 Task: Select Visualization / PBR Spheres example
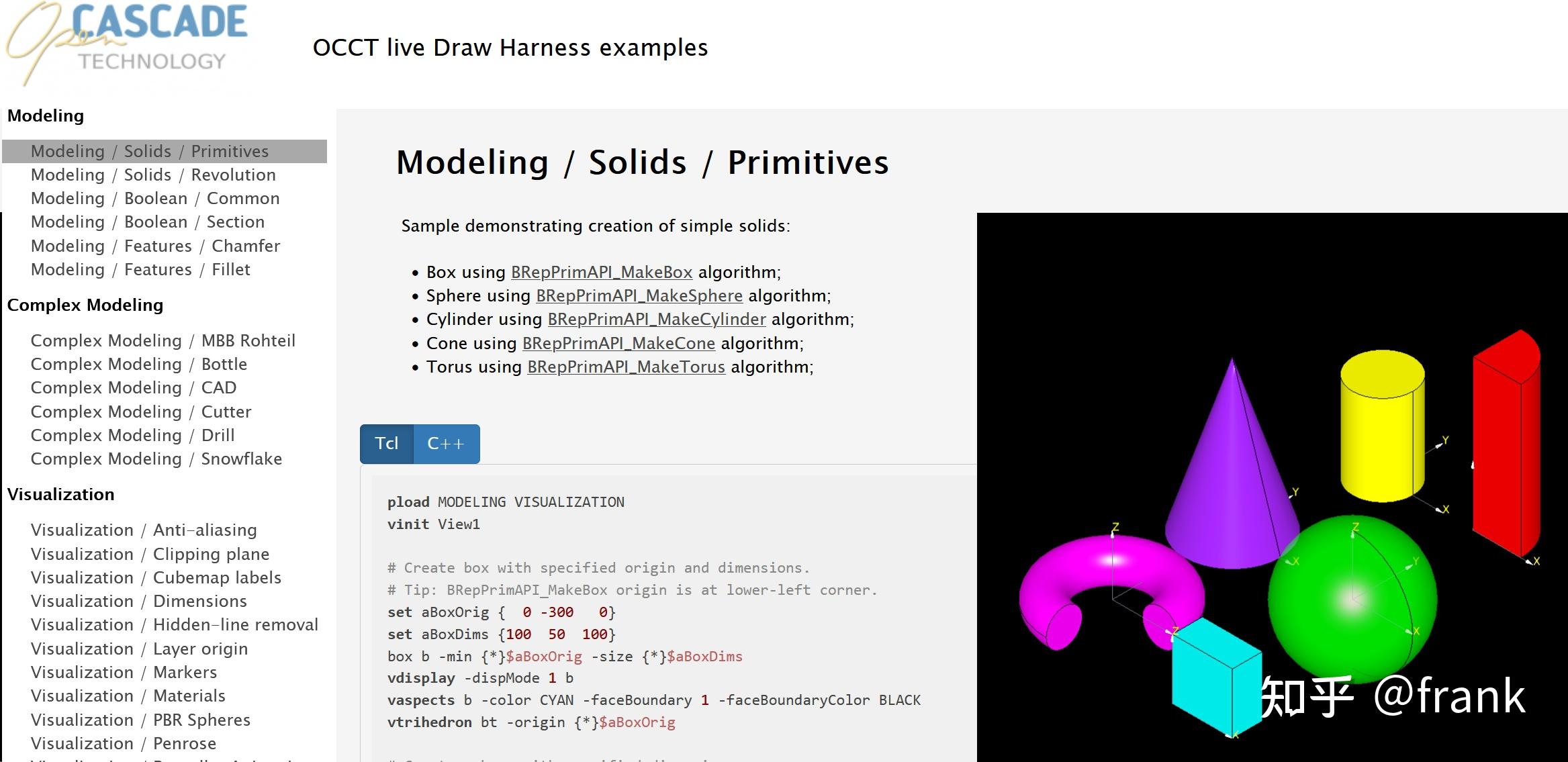[x=140, y=720]
